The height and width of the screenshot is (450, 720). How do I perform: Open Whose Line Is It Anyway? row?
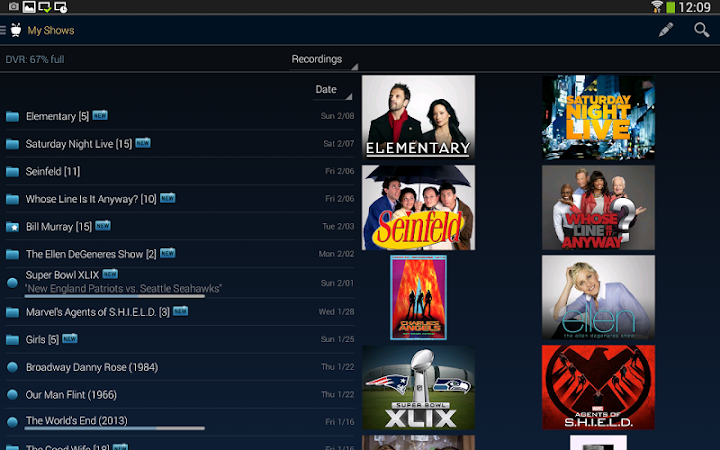[180, 199]
